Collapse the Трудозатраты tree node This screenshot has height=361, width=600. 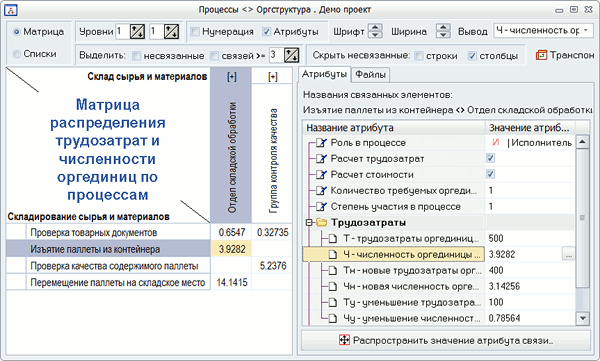309,222
